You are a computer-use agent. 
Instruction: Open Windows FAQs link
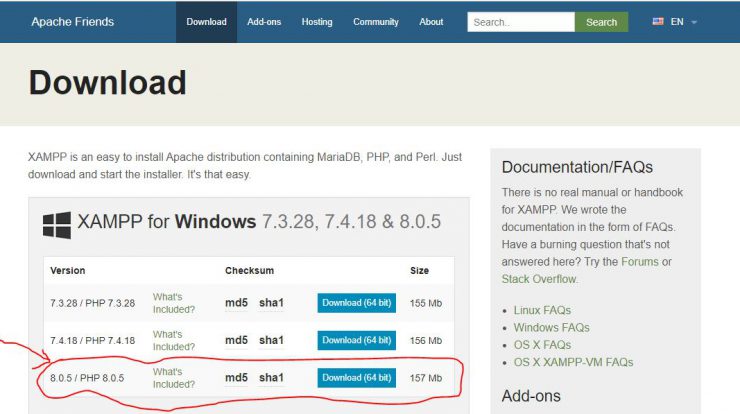pyautogui.click(x=551, y=328)
